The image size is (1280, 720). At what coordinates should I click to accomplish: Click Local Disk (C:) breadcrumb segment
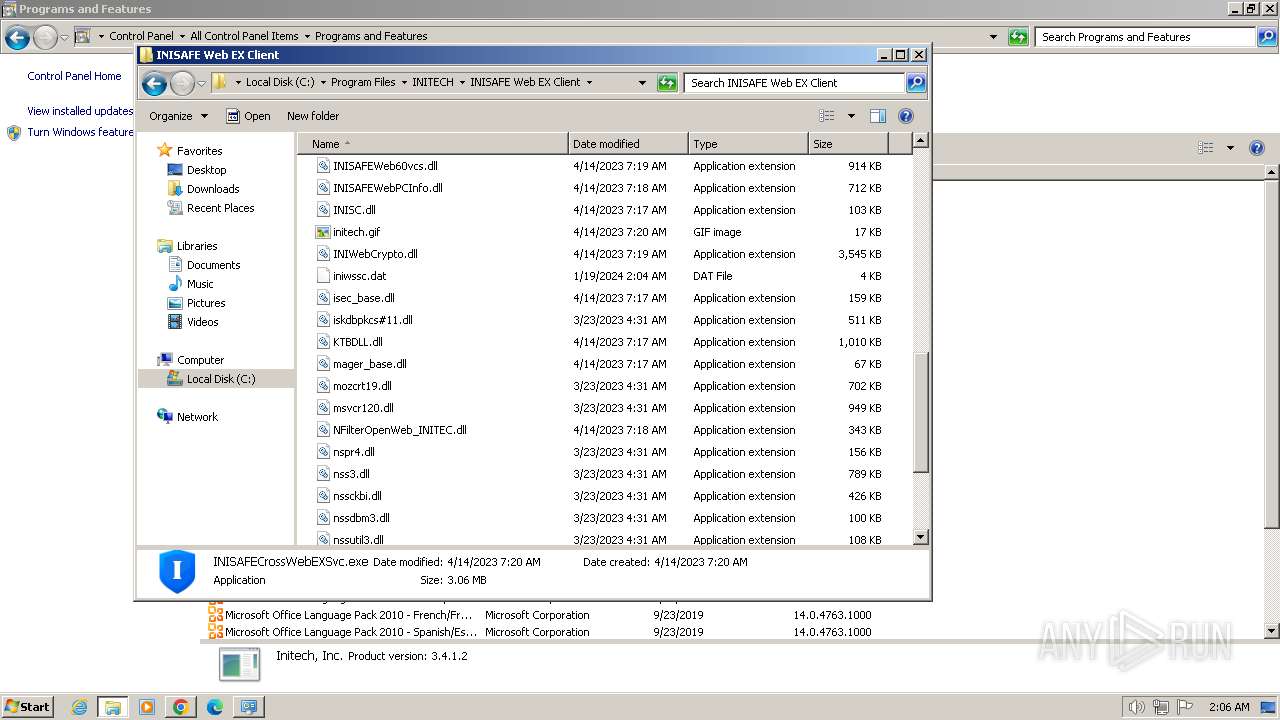[x=280, y=83]
